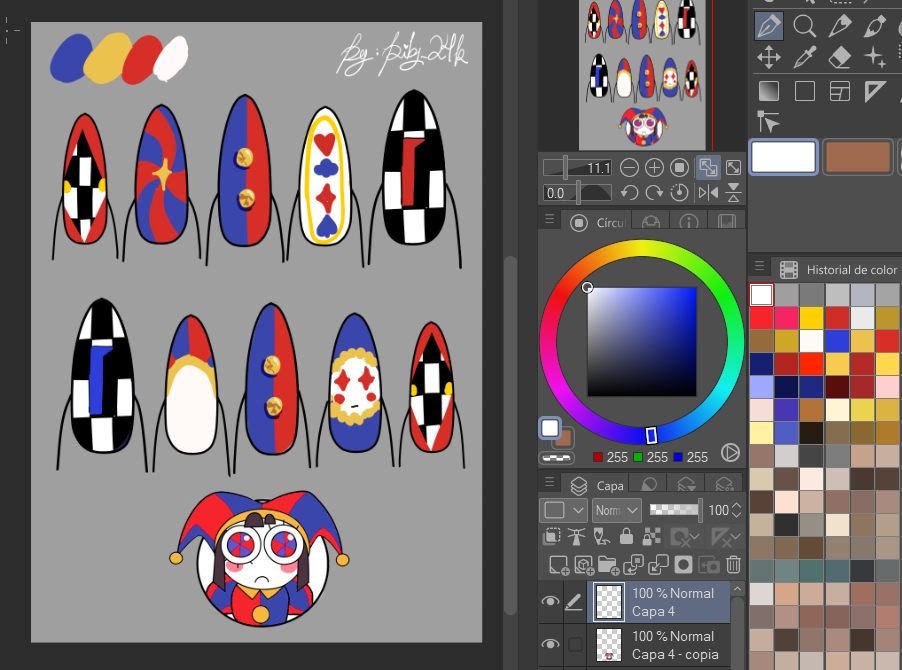Select the Decoration sparkle tool
The image size is (902, 670).
pos(876,60)
